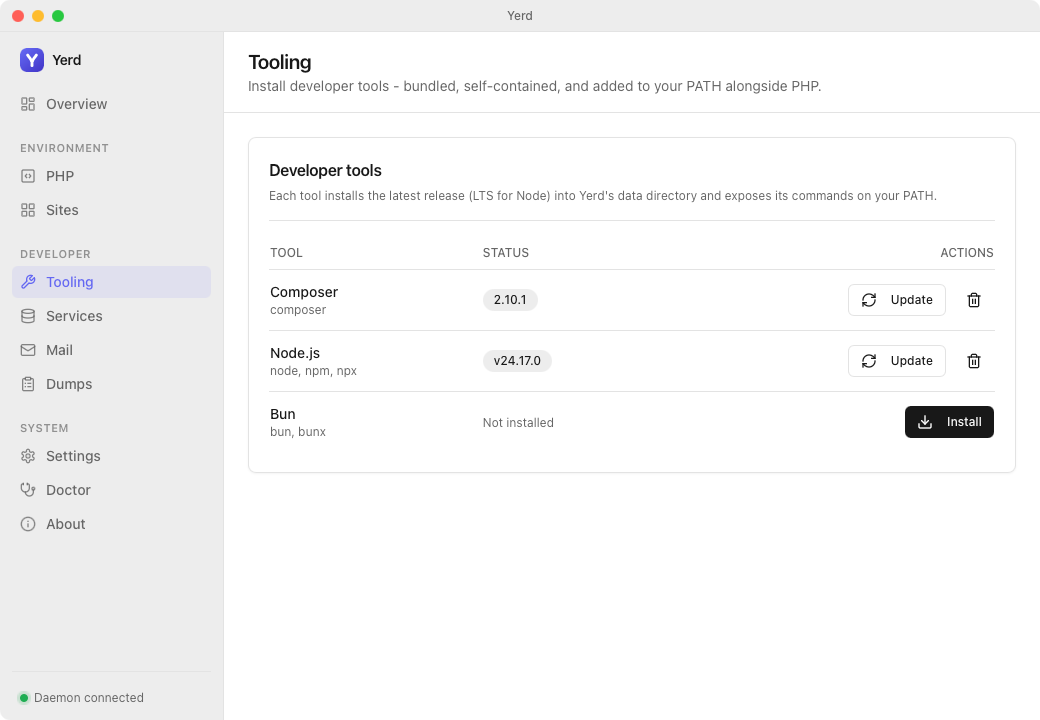Screen dimensions: 1040x720
Task: Click the STATUS column header
Action: (x=506, y=253)
